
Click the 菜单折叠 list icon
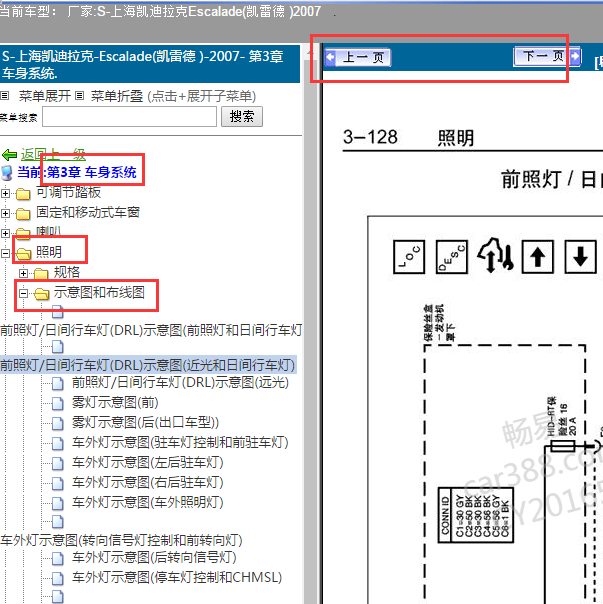click(79, 96)
